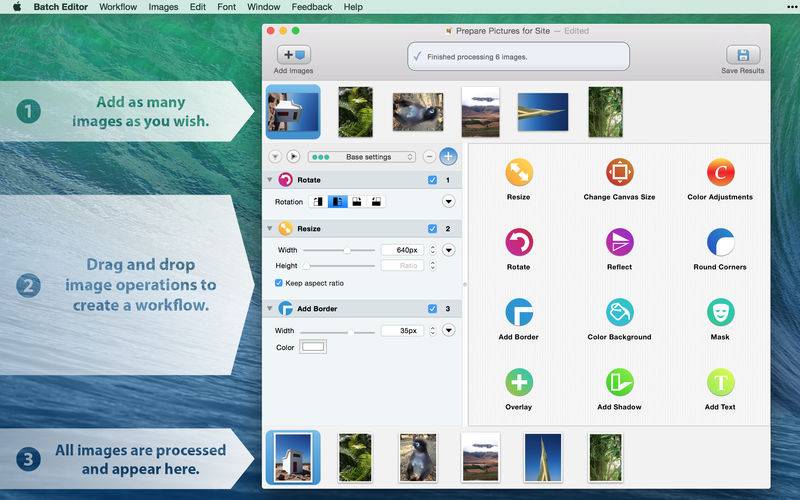Select the penguin source image thumbnail
Viewport: 800px width, 500px height.
(x=418, y=112)
